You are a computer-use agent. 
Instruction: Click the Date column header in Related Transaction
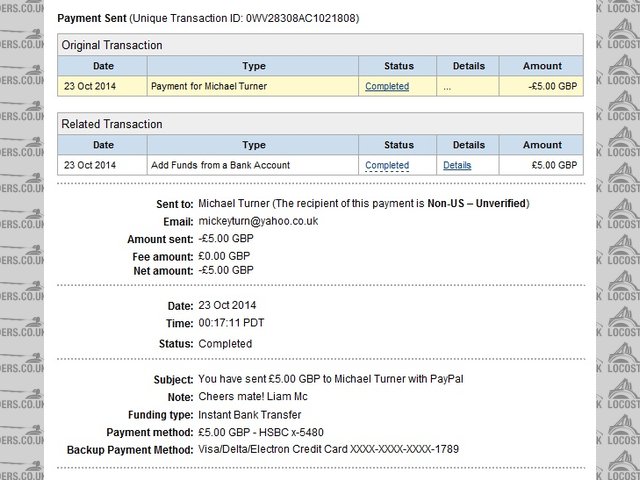(104, 145)
